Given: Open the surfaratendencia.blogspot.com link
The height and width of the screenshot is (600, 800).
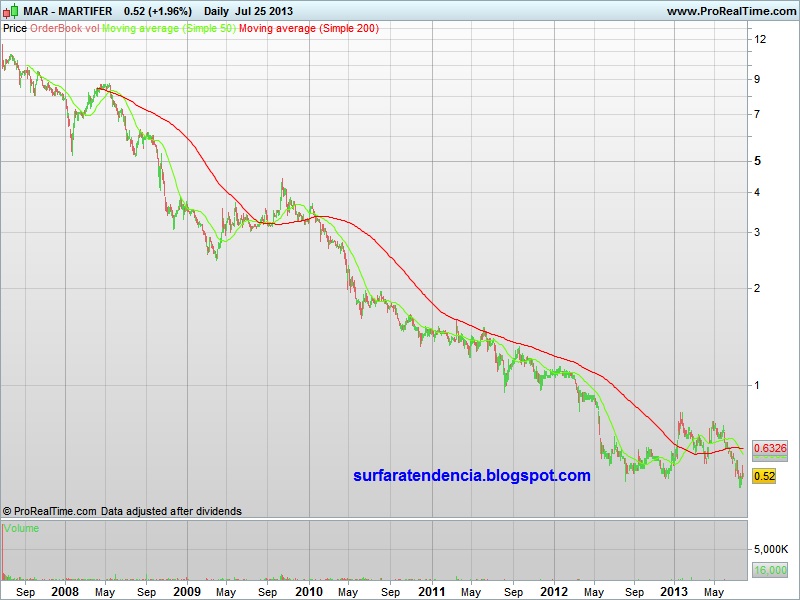Looking at the screenshot, I should (x=472, y=476).
